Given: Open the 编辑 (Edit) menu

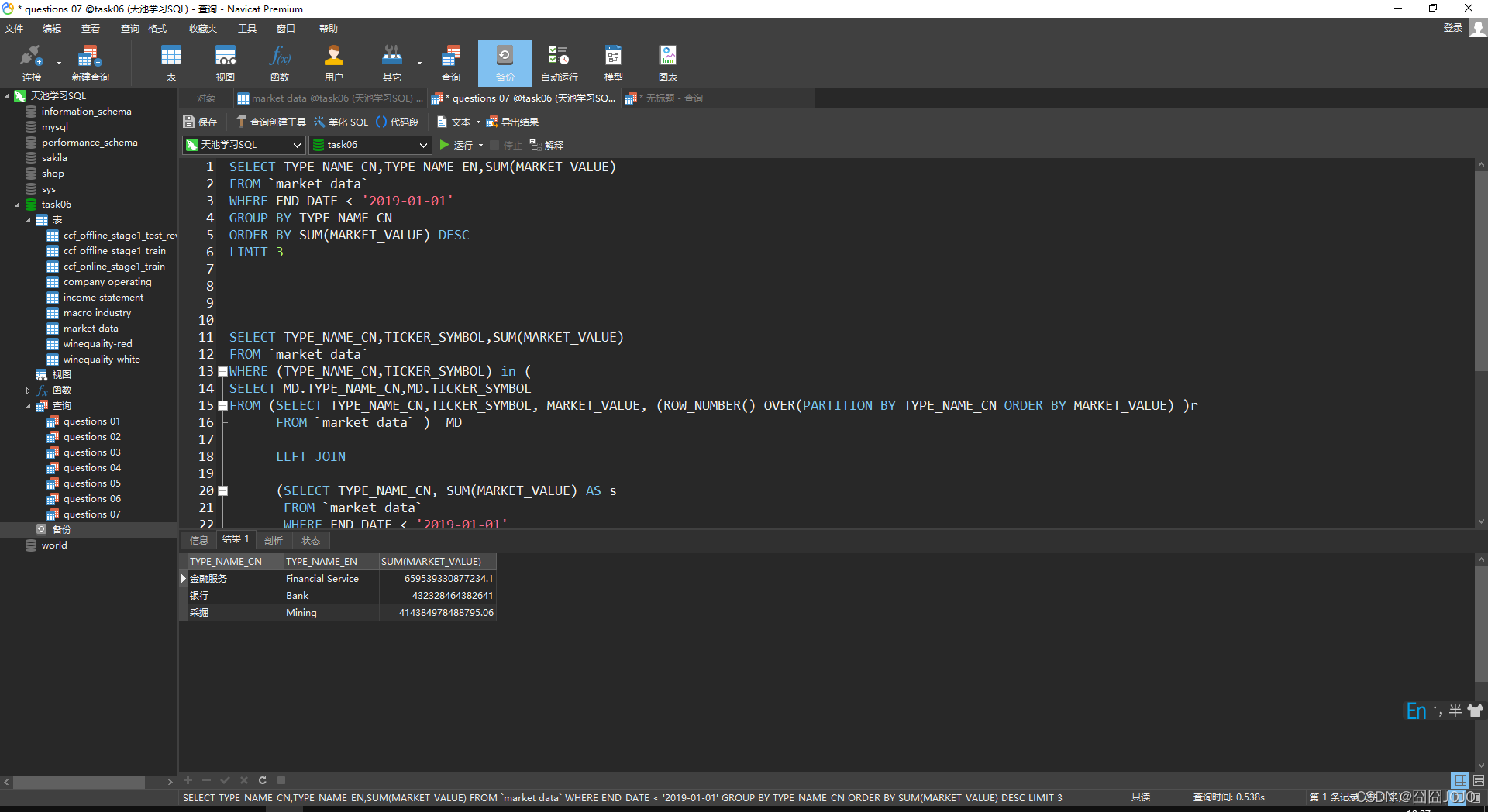Looking at the screenshot, I should pyautogui.click(x=52, y=29).
